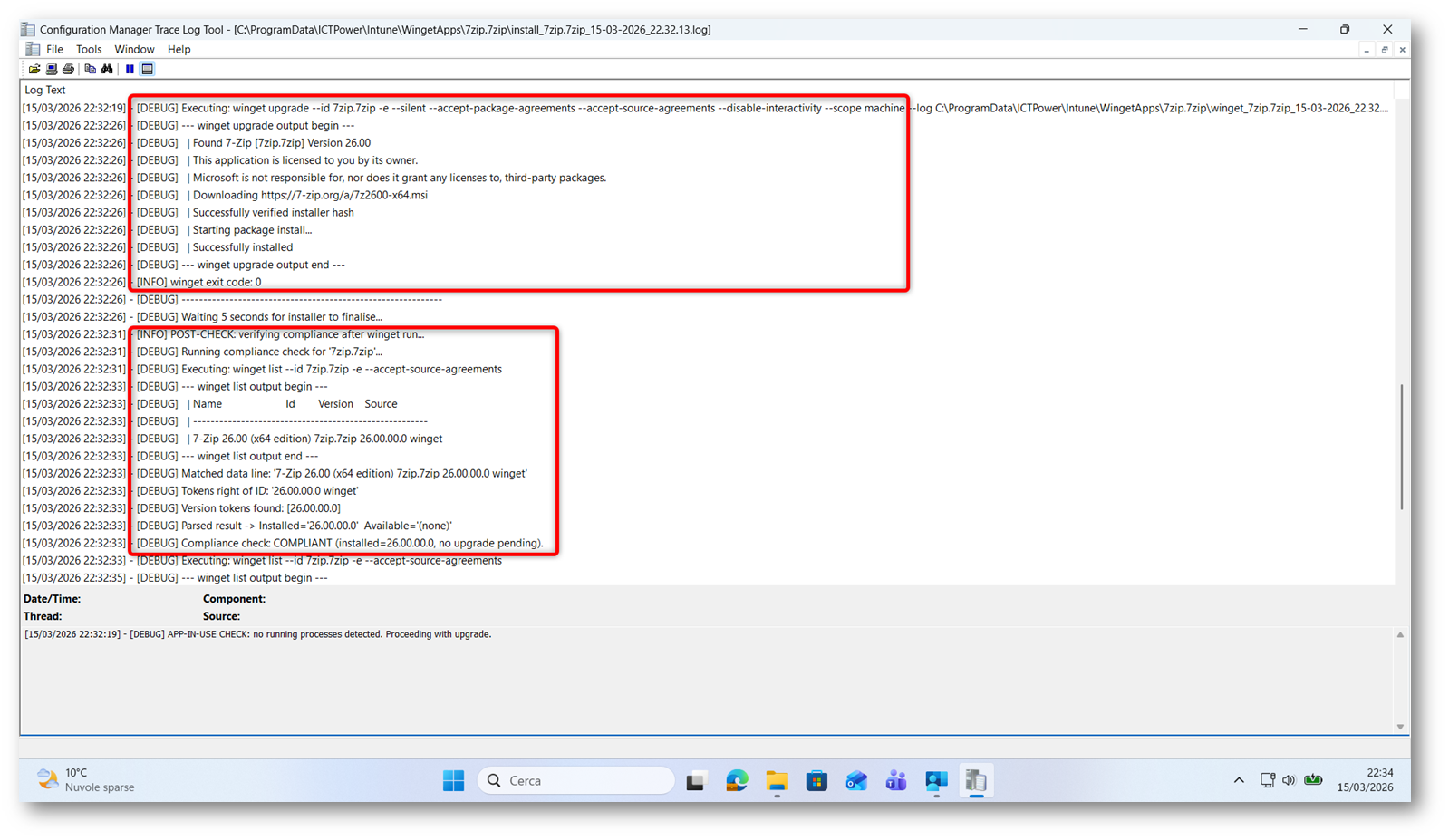Image resolution: width=1449 pixels, height=840 pixels.
Task: Select 'Version tokens found: [26.00.00.0]' row
Action: [707, 508]
